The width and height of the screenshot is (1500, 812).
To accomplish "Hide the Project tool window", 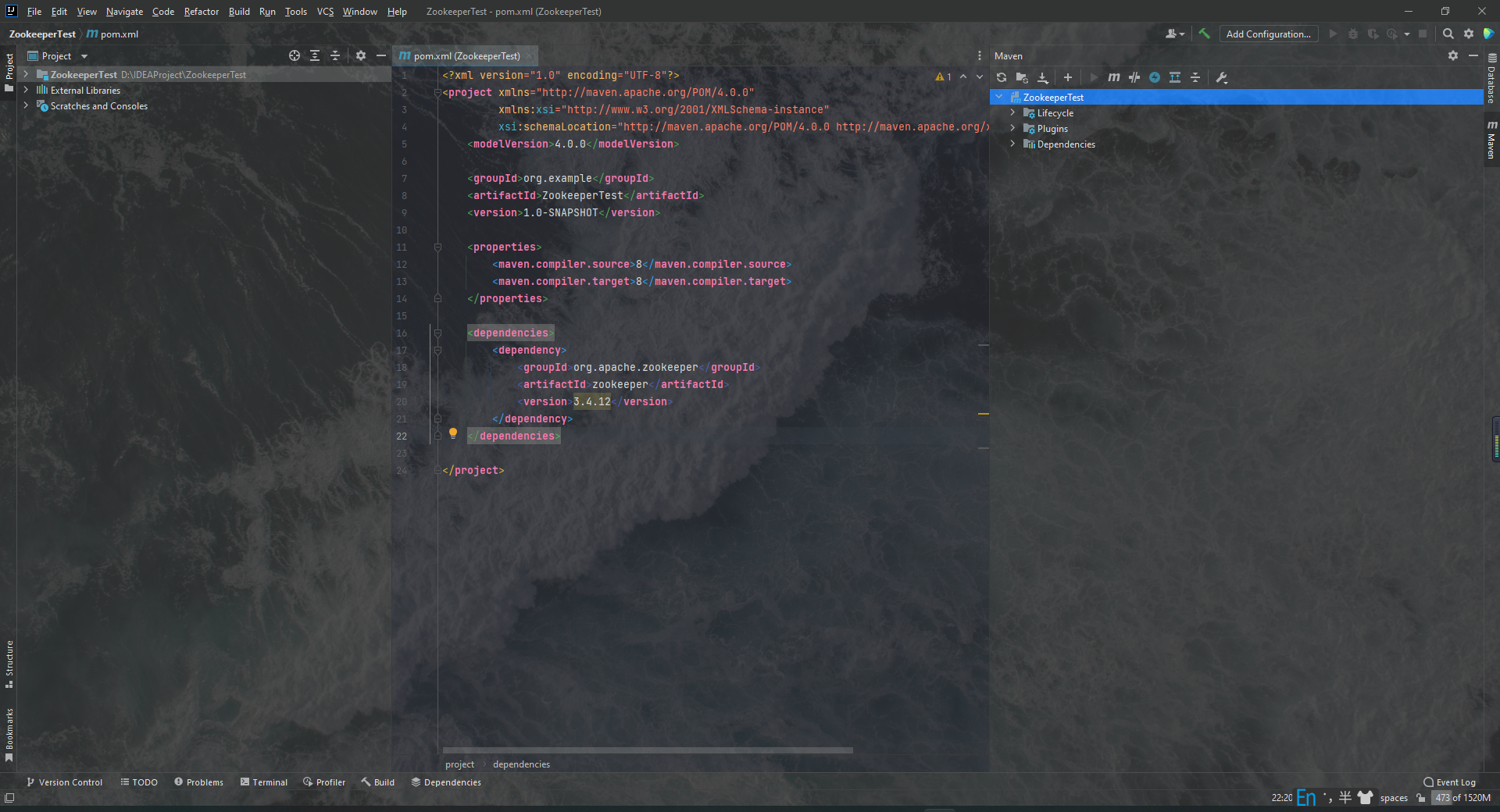I will pyautogui.click(x=381, y=55).
